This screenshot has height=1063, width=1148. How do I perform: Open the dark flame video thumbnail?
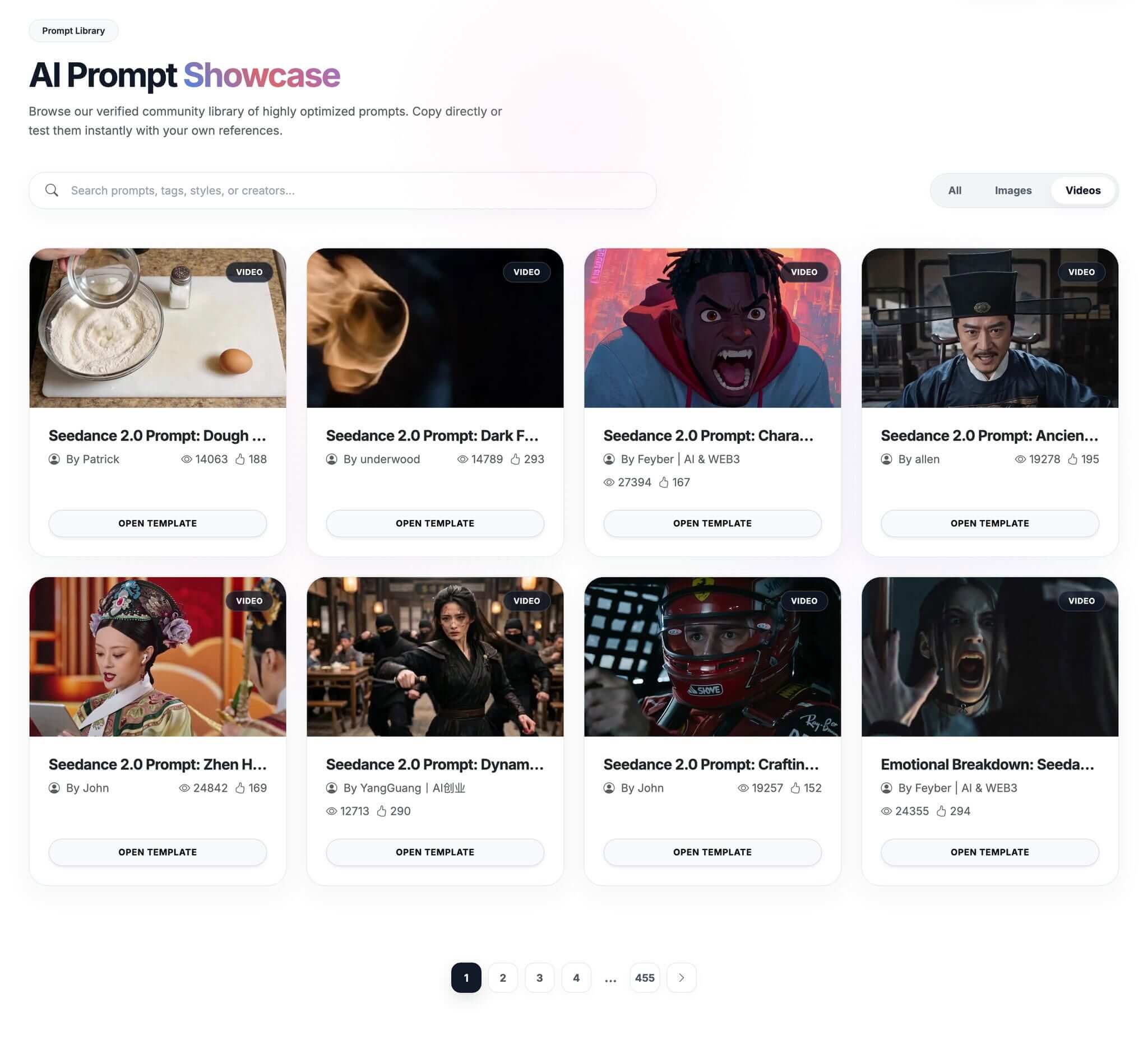pyautogui.click(x=435, y=328)
